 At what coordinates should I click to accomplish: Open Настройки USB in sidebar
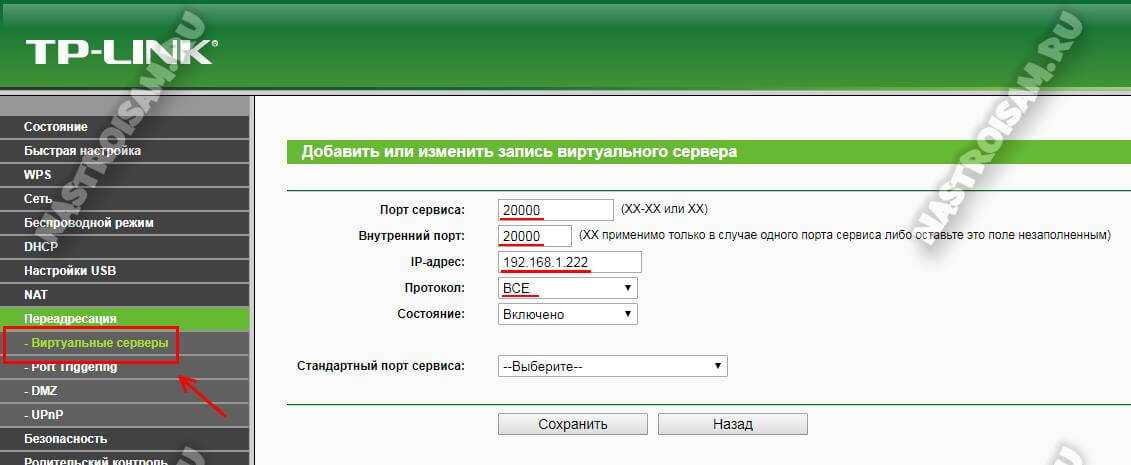point(70,271)
